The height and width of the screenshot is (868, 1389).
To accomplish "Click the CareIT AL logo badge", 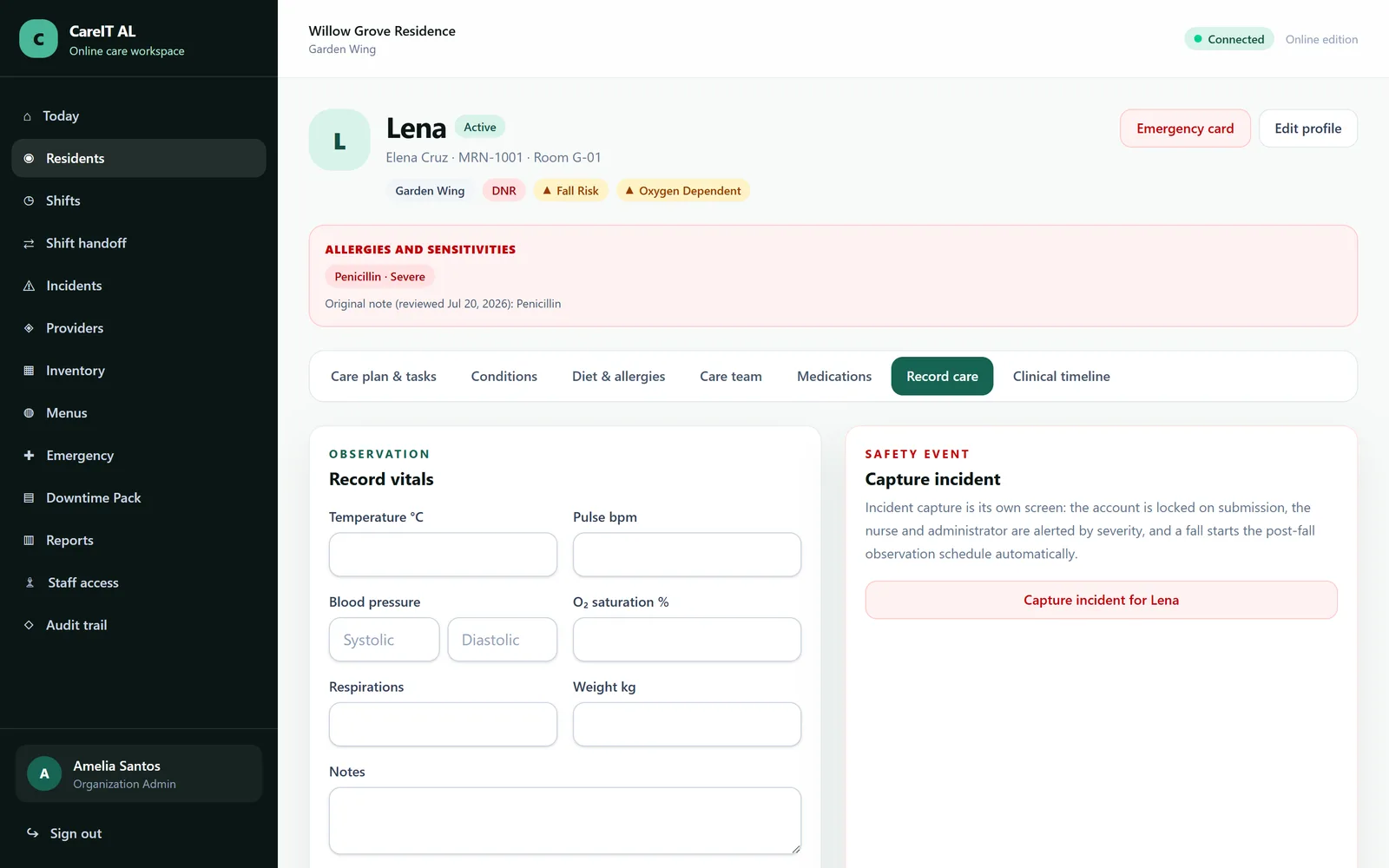I will (x=38, y=39).
